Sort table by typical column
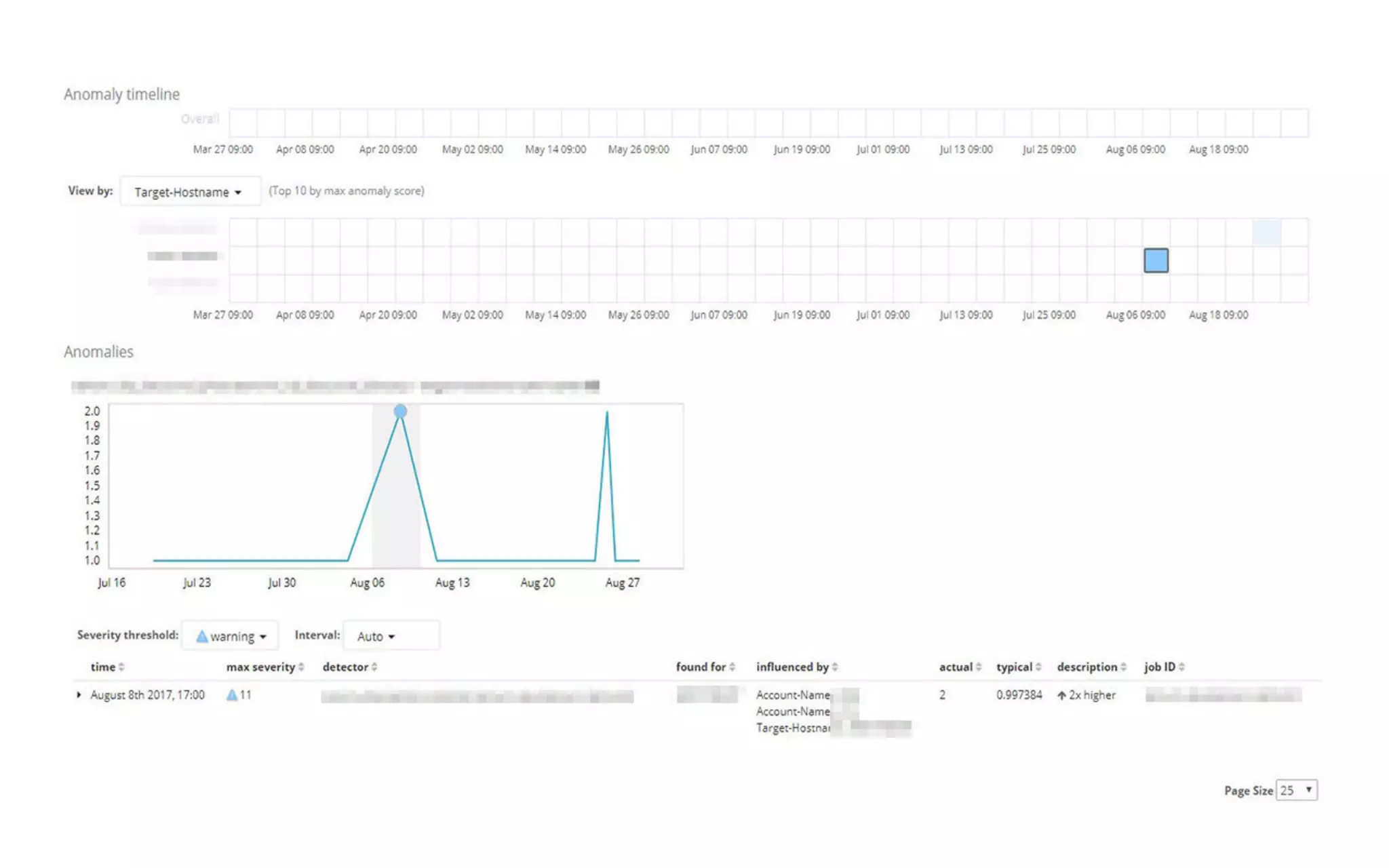Viewport: 1389px width, 868px height. [1019, 667]
